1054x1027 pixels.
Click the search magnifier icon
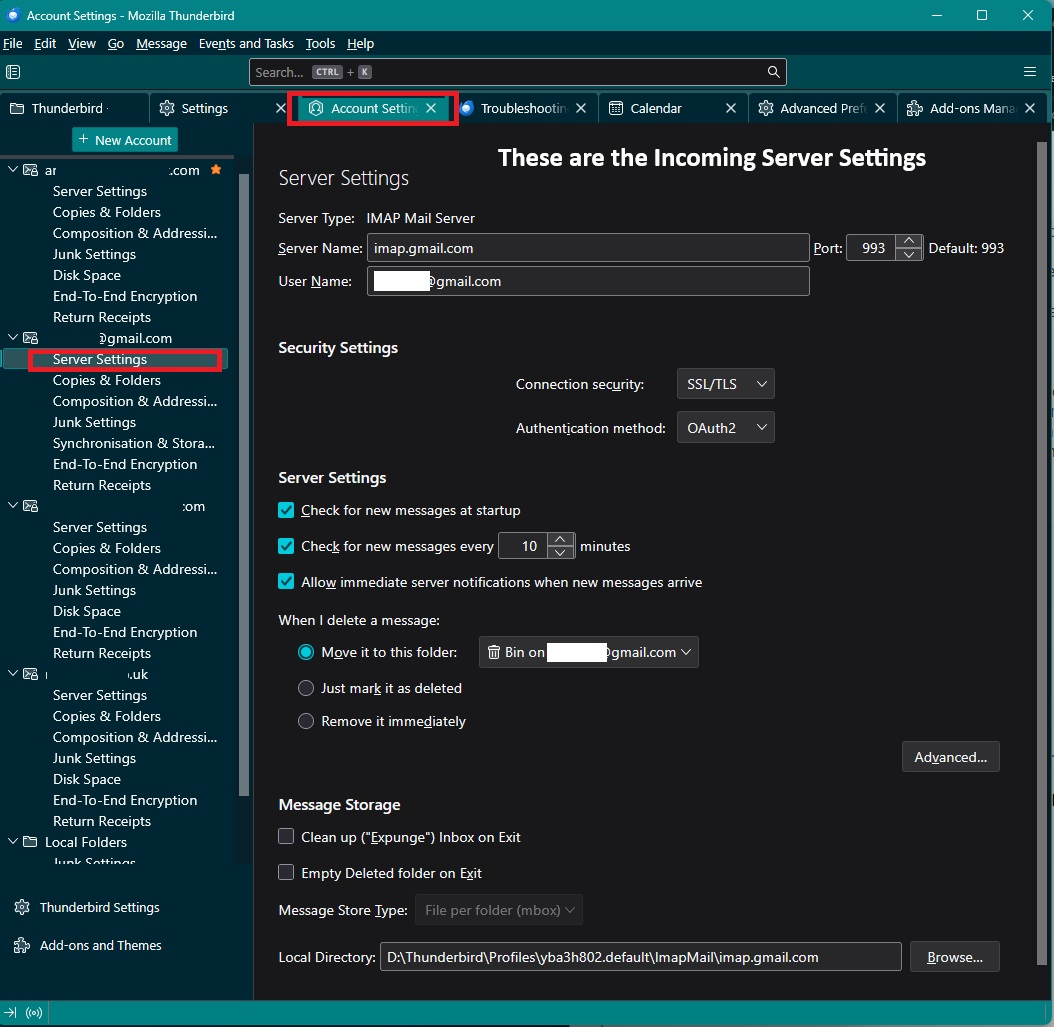(773, 72)
